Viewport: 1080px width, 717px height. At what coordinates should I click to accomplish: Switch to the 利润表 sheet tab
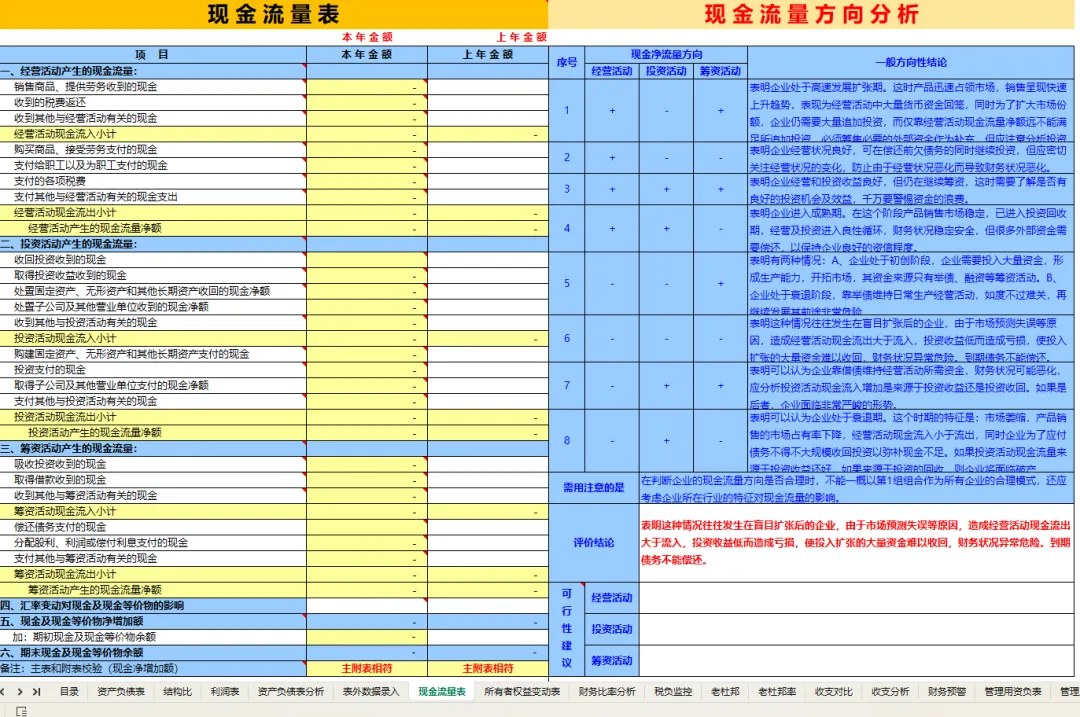pos(225,692)
